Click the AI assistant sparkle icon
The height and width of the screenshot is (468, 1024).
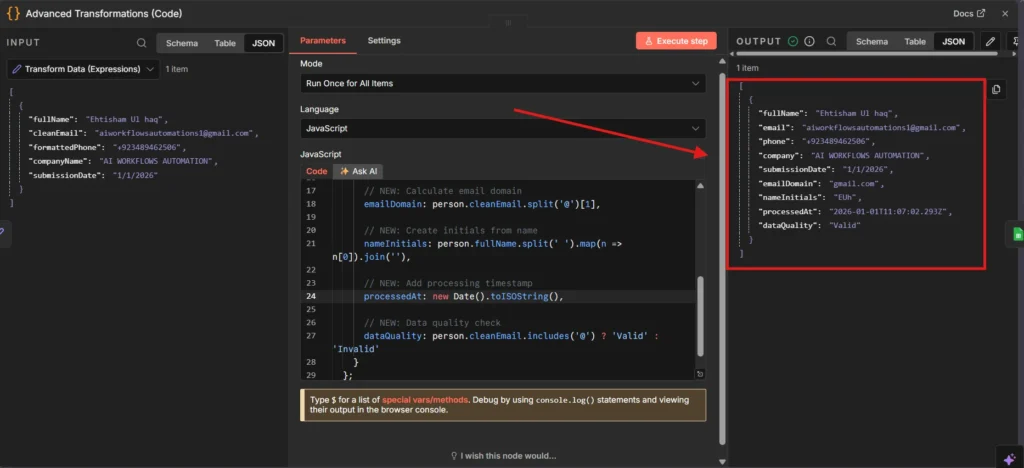pos(1010,459)
